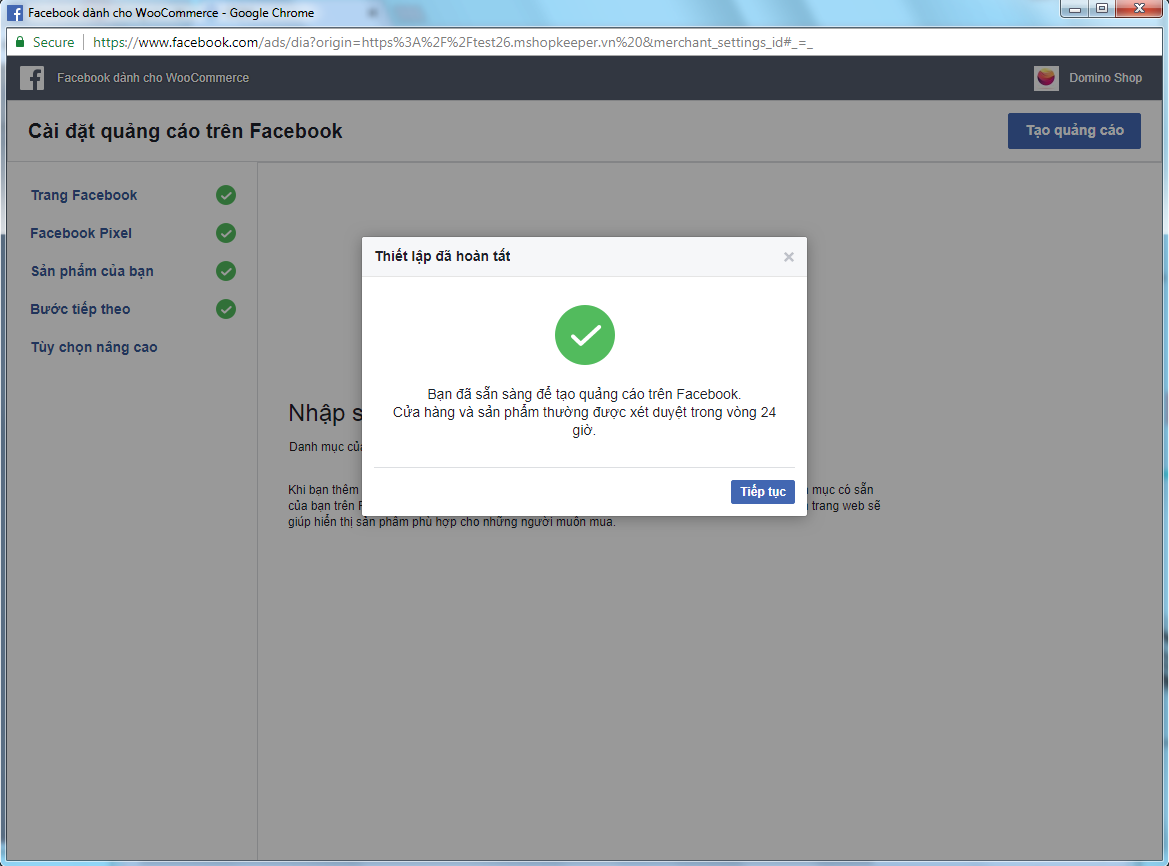
Task: Click the Tạo quảng cáo button
Action: tap(1074, 130)
